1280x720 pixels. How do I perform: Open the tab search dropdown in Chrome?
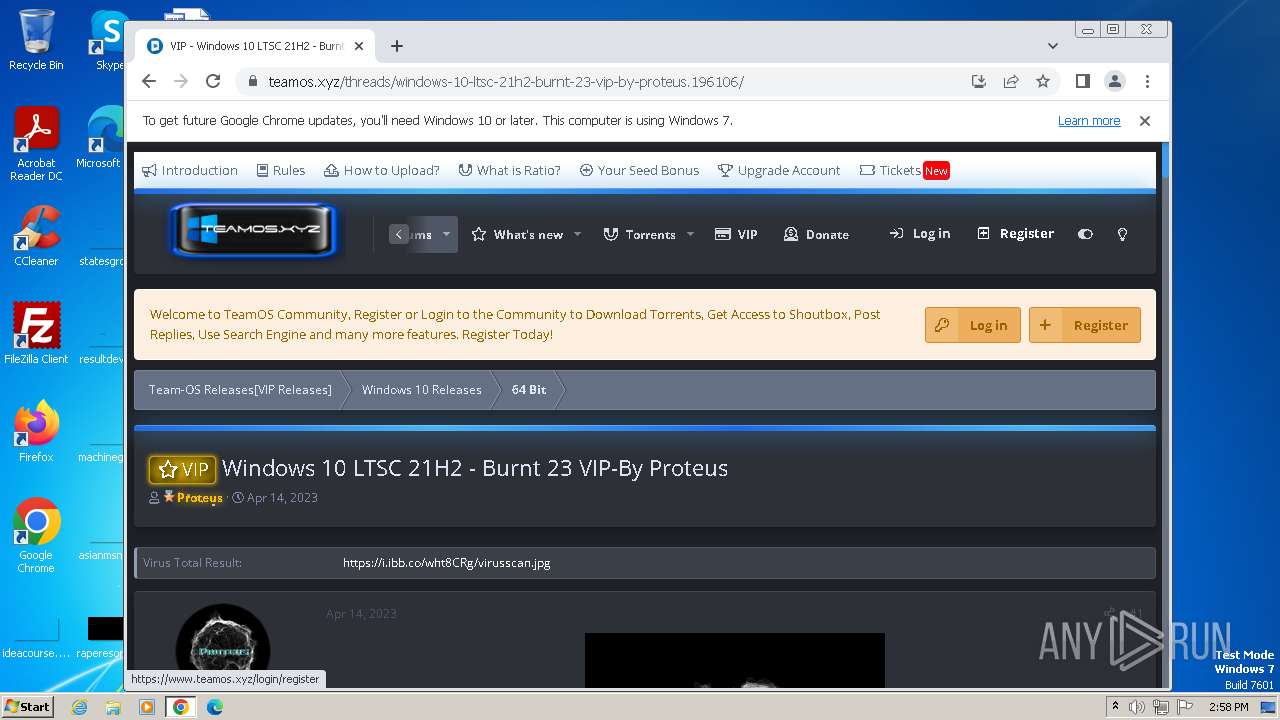1052,46
